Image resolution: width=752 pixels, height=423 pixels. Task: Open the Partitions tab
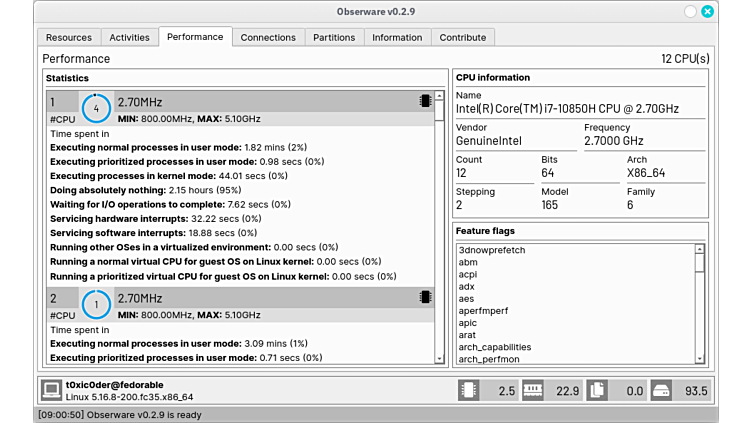[x=334, y=37]
